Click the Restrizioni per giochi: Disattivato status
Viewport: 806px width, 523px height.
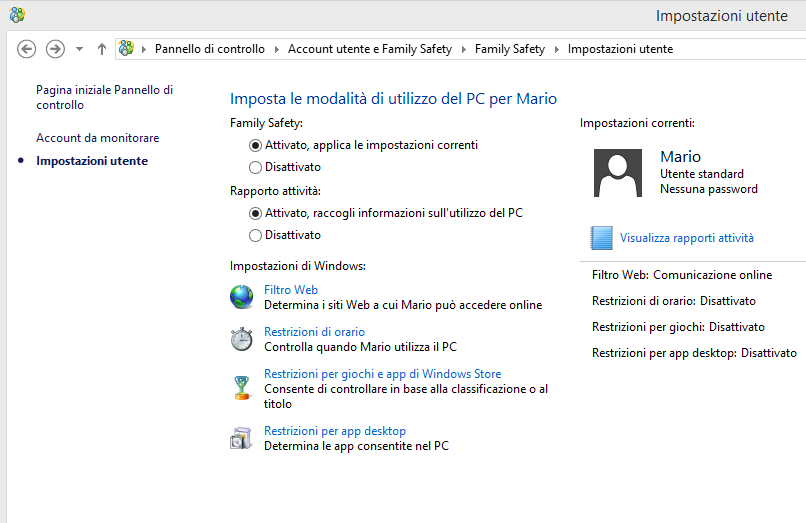coord(679,327)
